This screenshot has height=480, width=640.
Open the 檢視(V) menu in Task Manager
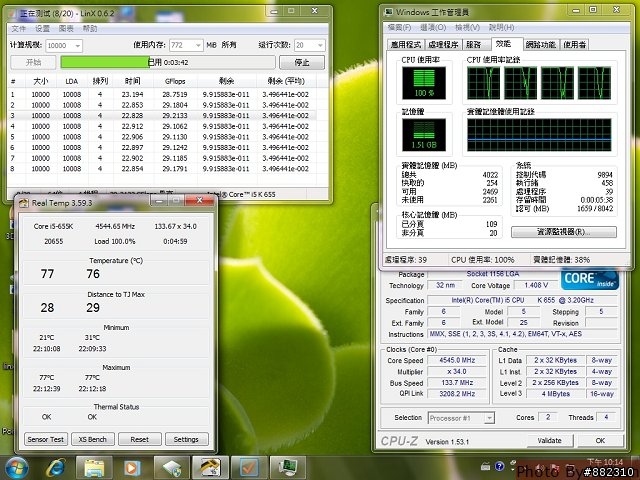pyautogui.click(x=467, y=27)
